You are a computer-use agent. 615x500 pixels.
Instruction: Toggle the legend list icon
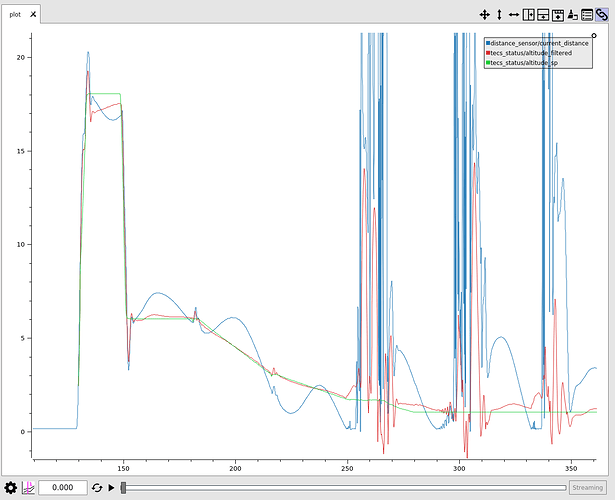[587, 15]
